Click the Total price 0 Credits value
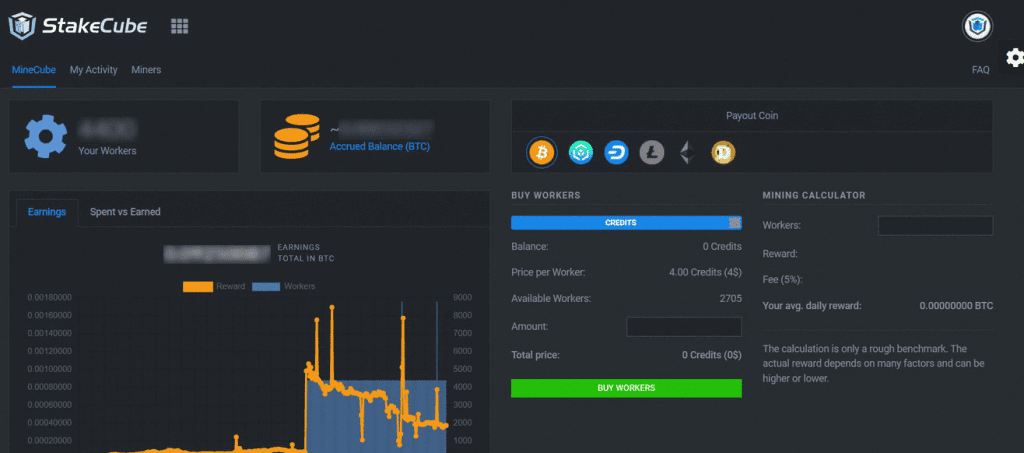This screenshot has width=1024, height=453. click(x=712, y=355)
